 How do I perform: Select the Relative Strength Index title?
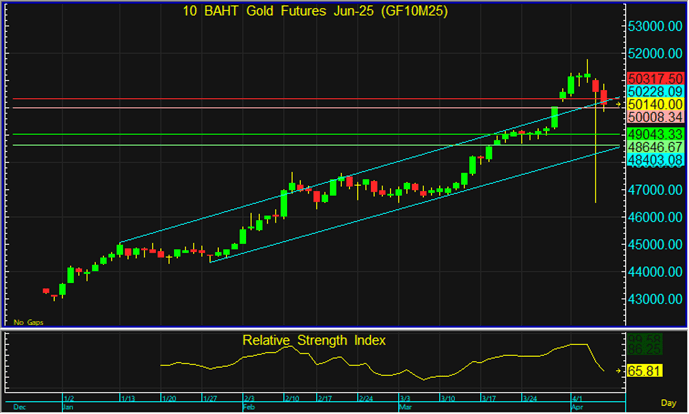click(314, 340)
